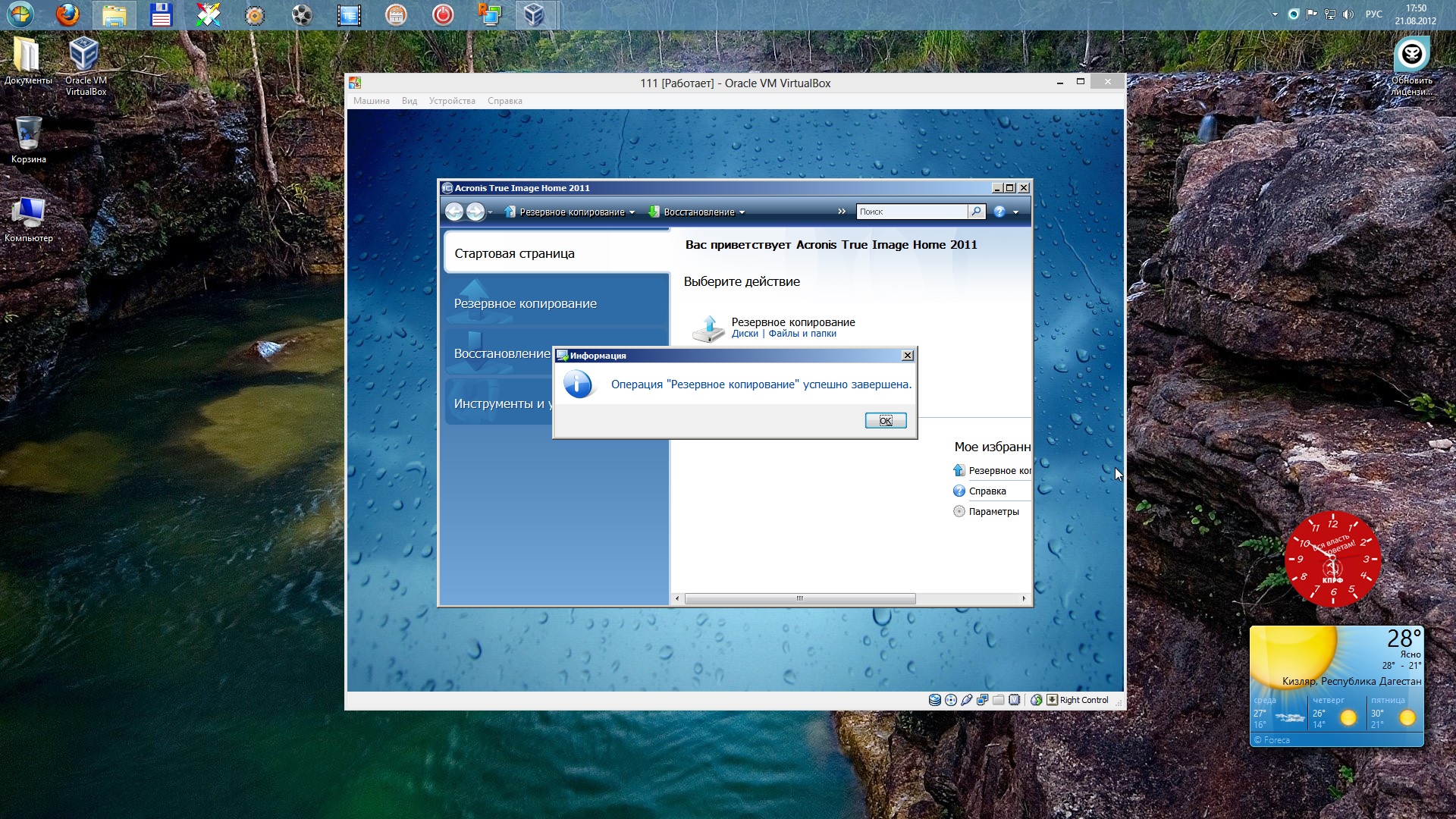Click the Файлы и папки link
This screenshot has height=819, width=1456.
[802, 334]
